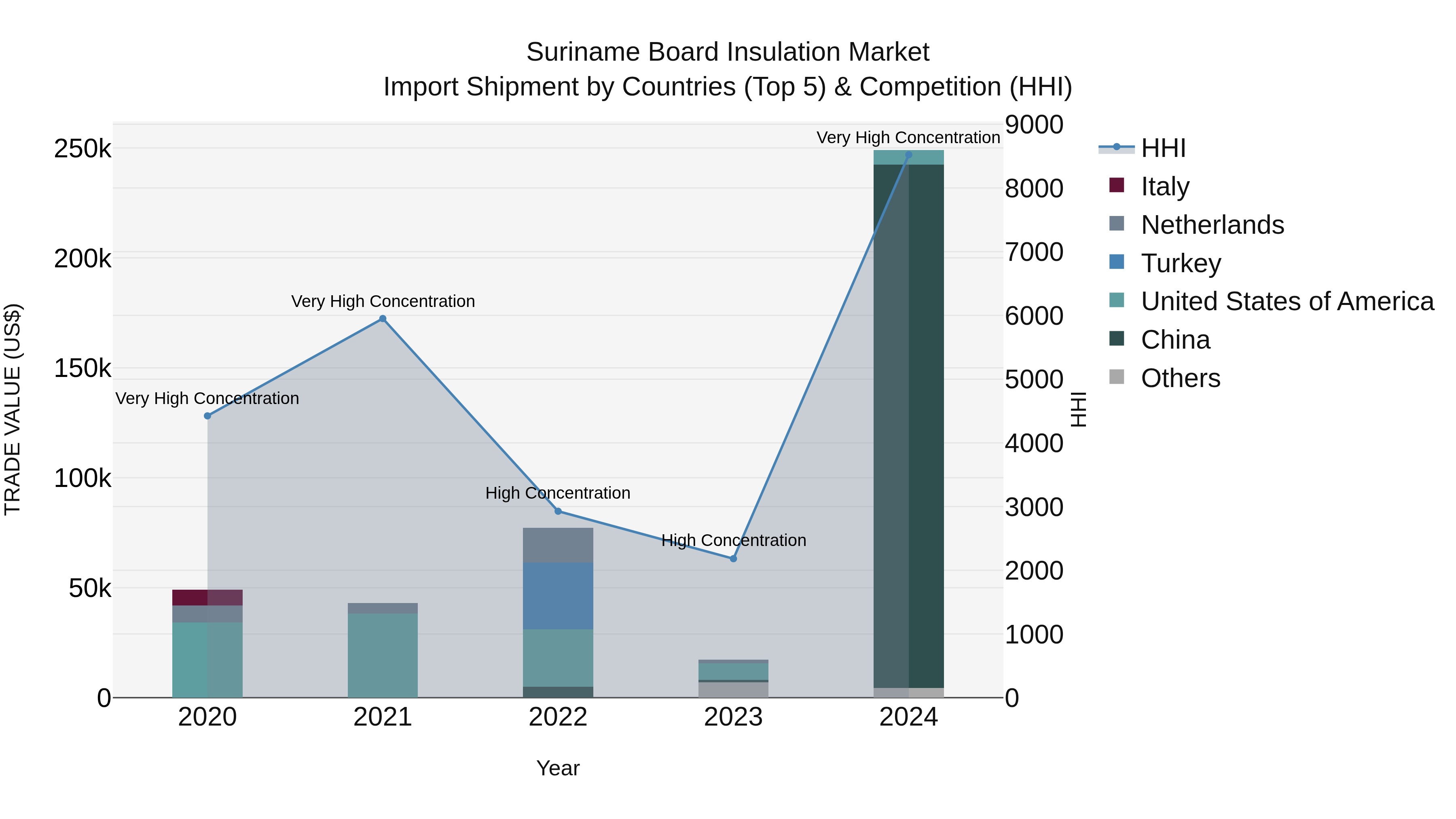Click the rotated 'HHI' right axis title
This screenshot has height=819, width=1456.
coord(1078,409)
